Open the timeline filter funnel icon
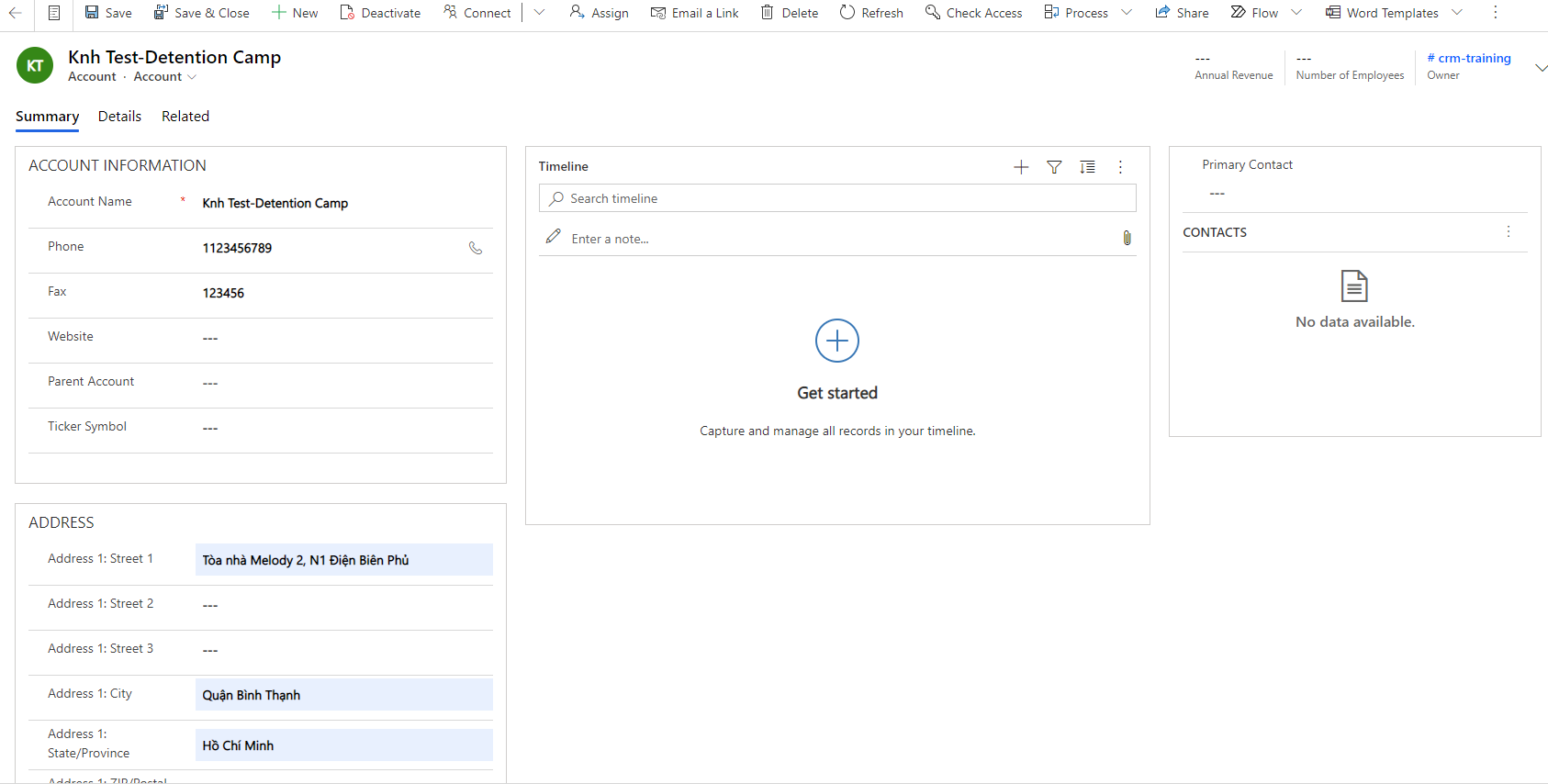 click(x=1054, y=167)
